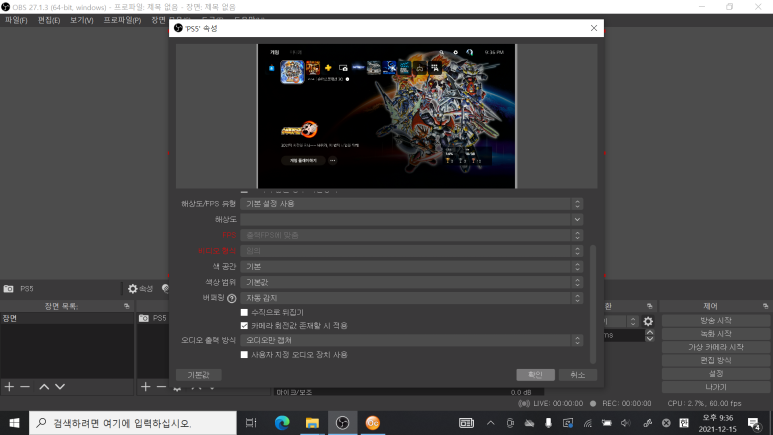The image size is (773, 435).
Task: Enable 수직으로 뒤집기 checkbox
Action: click(x=244, y=312)
